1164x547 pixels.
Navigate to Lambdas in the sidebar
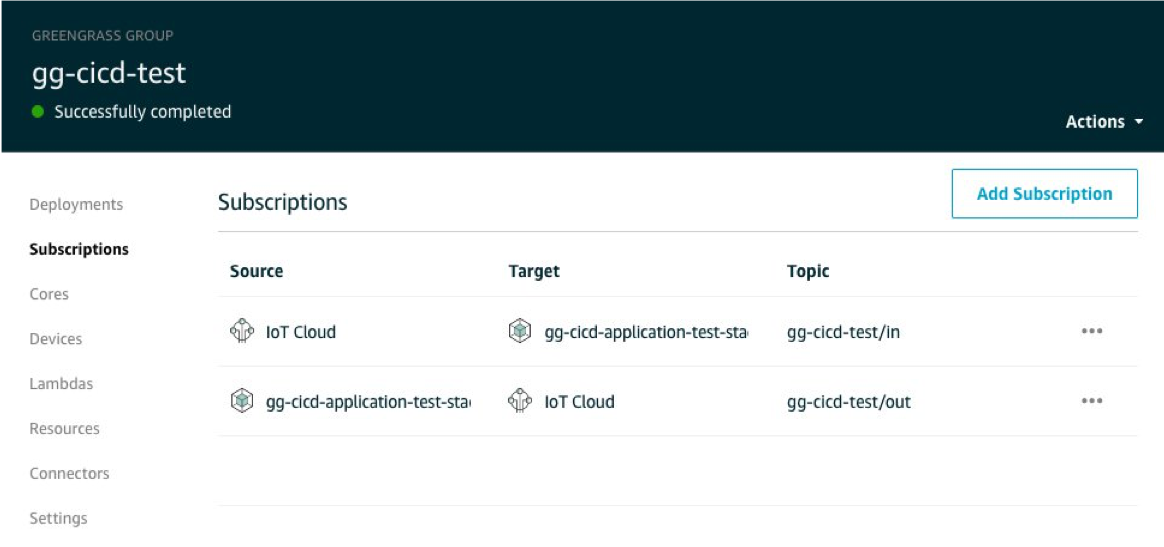61,384
